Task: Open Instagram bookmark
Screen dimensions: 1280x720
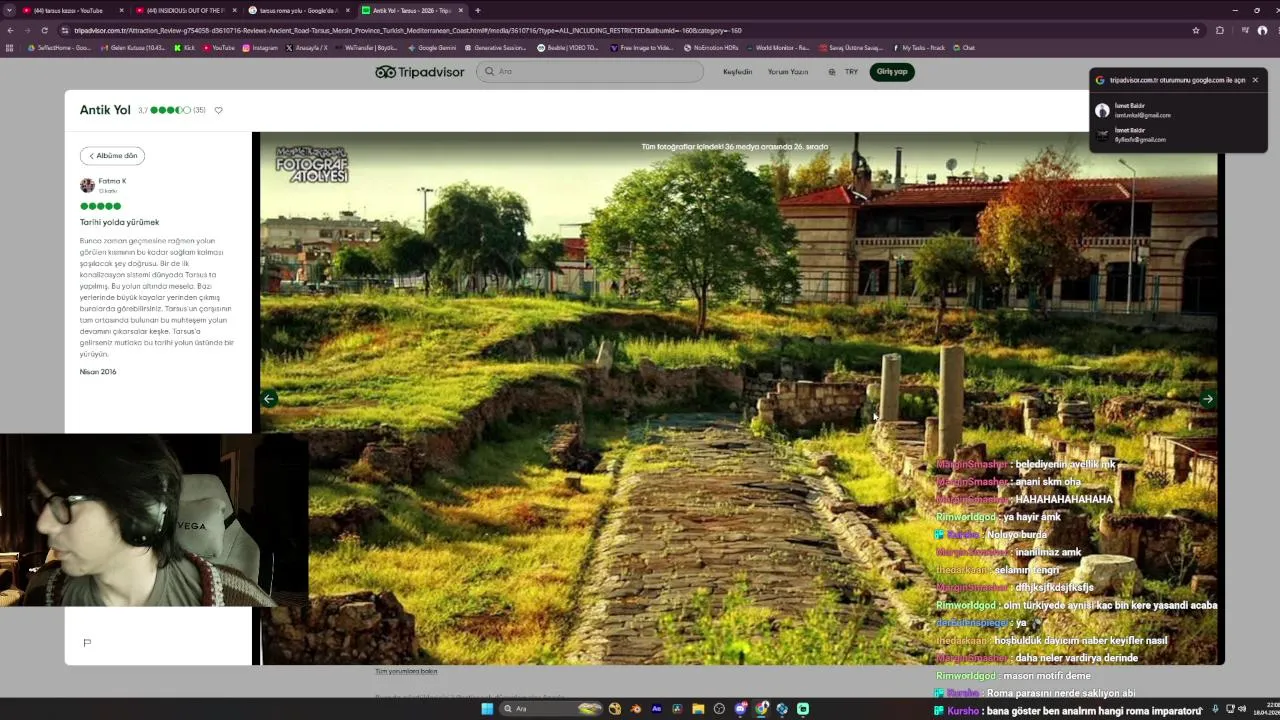Action: click(260, 48)
